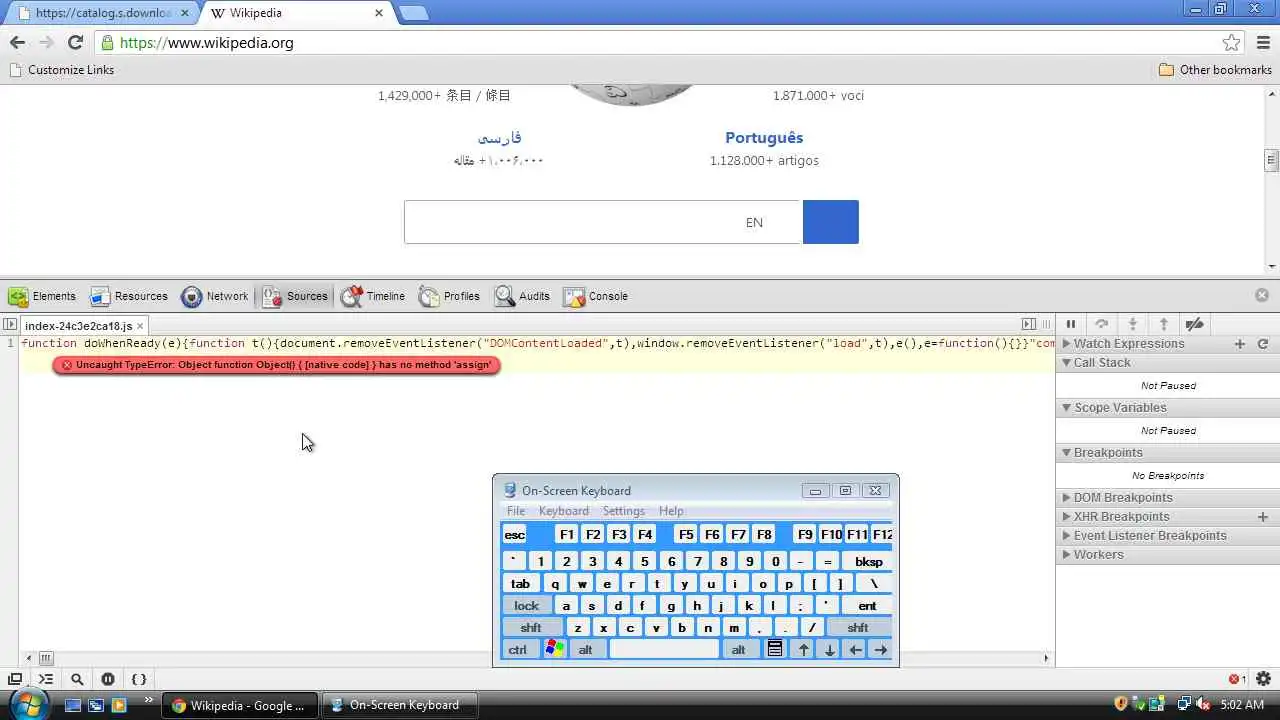Click the lock key on On-Screen Keyboard
This screenshot has width=1280, height=720.
[x=526, y=606]
